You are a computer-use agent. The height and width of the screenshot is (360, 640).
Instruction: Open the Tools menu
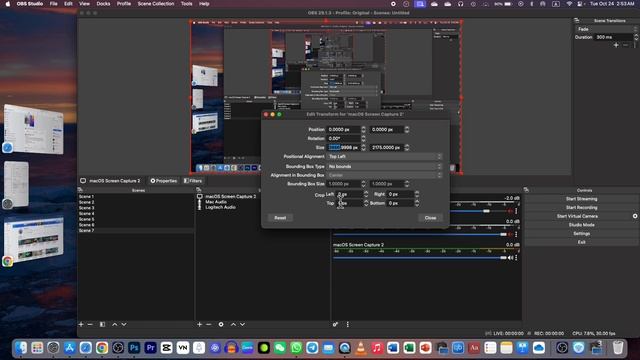187,4
